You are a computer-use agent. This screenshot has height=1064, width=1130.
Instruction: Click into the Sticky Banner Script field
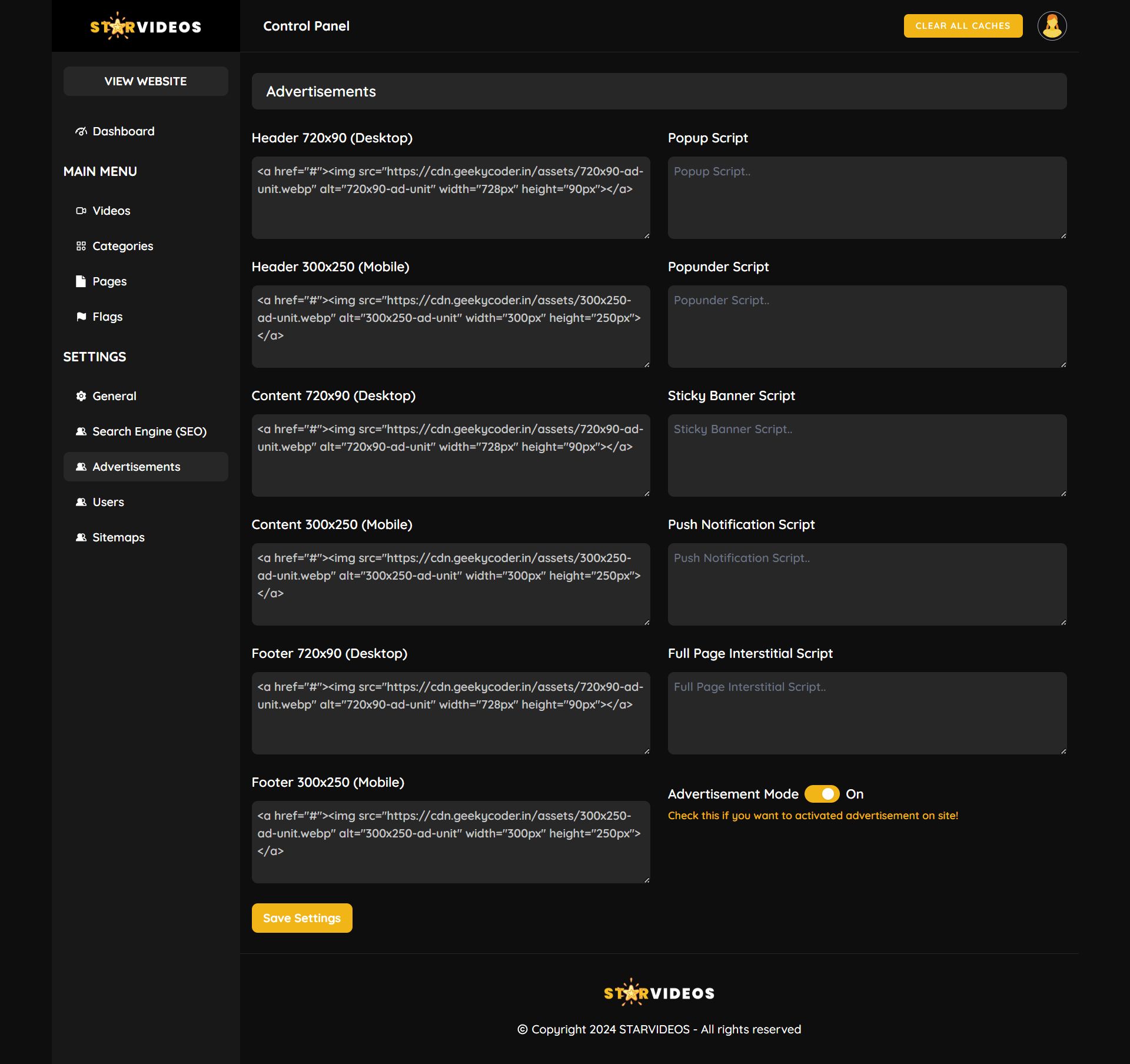click(866, 455)
